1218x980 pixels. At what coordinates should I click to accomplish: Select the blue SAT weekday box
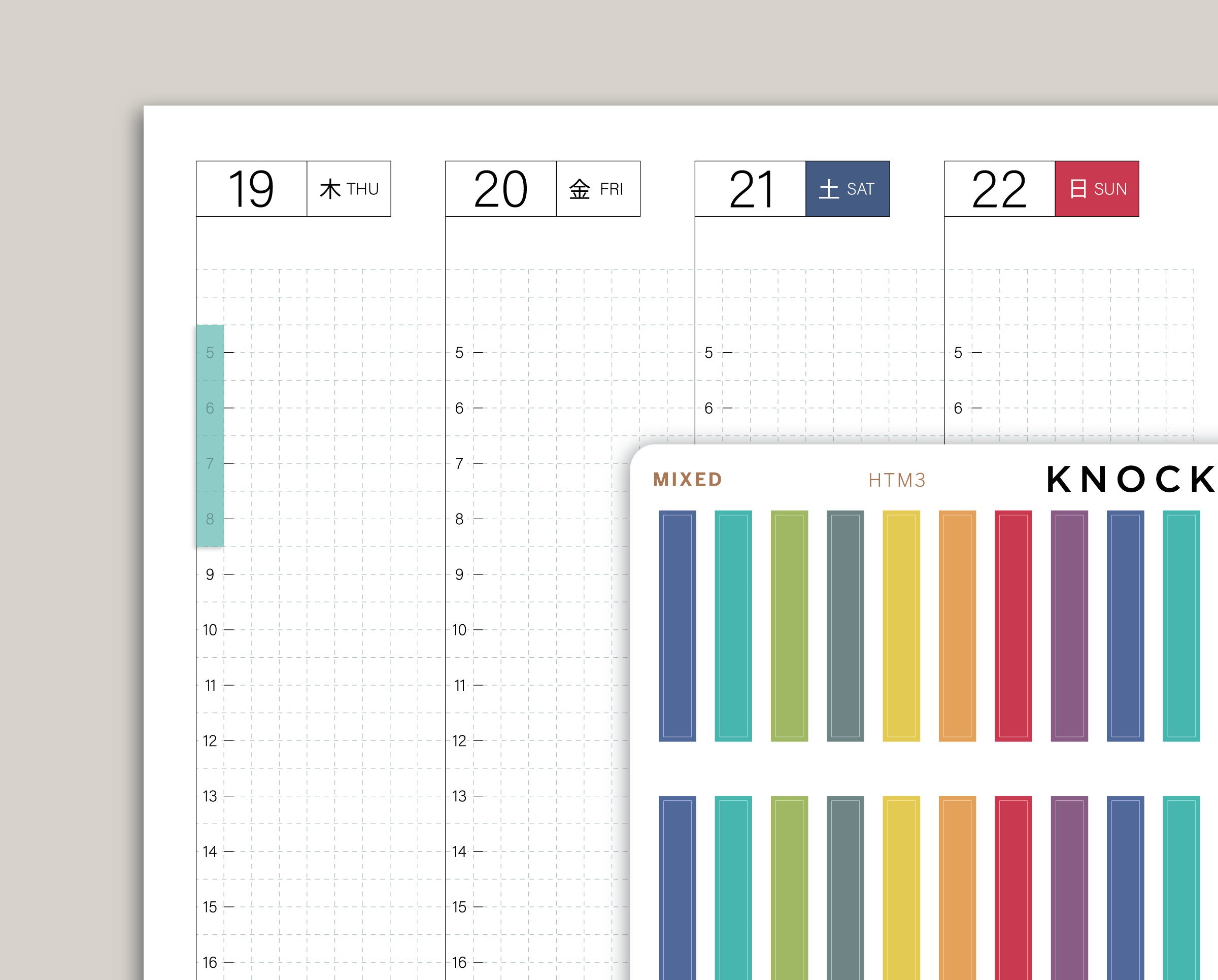click(848, 189)
